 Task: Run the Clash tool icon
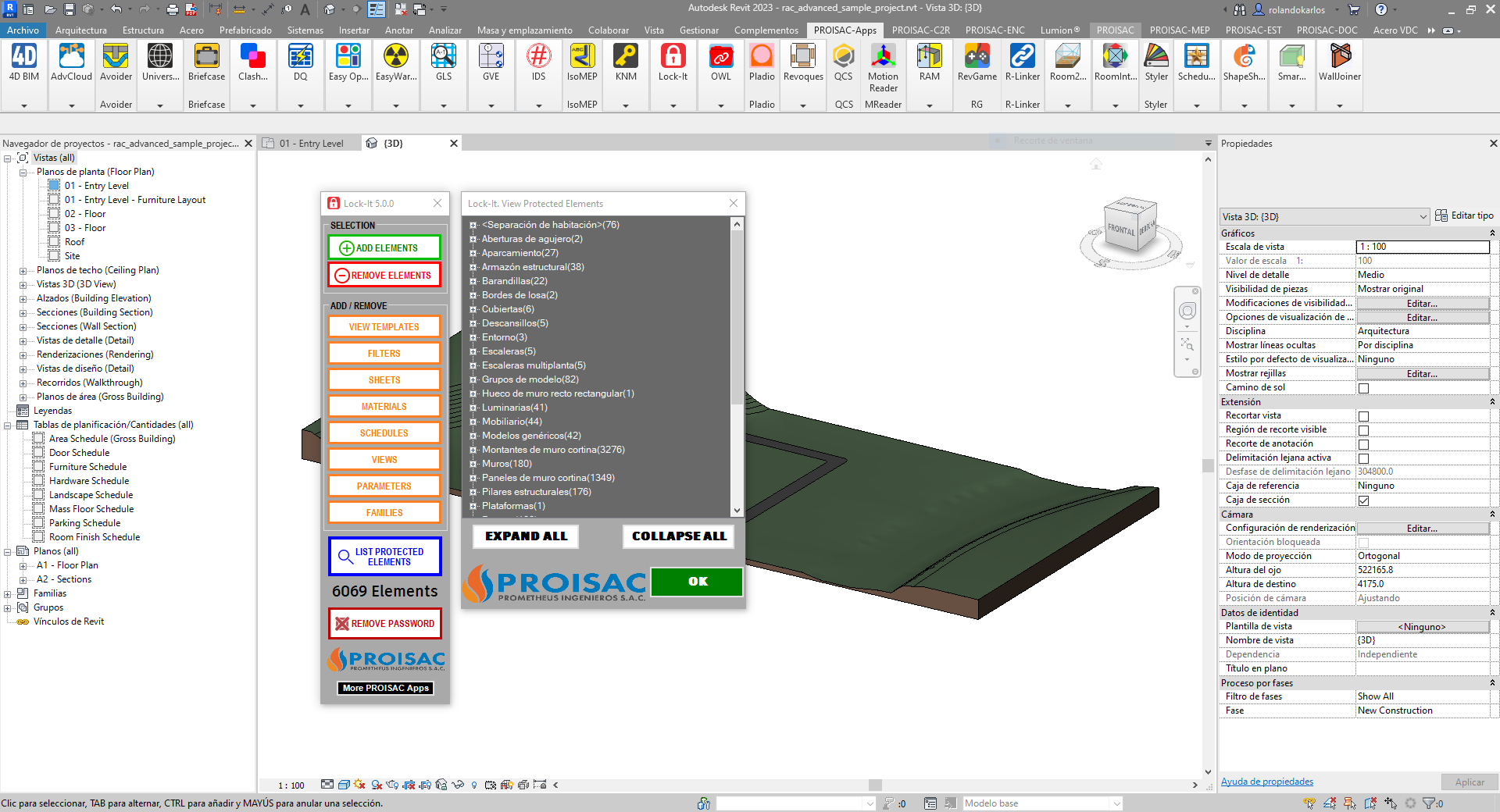253,62
